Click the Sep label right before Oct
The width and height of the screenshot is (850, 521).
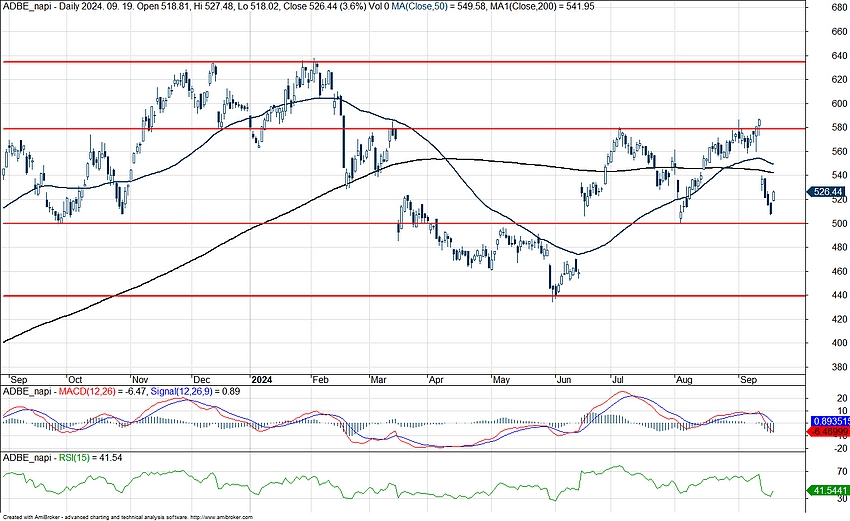(19, 380)
